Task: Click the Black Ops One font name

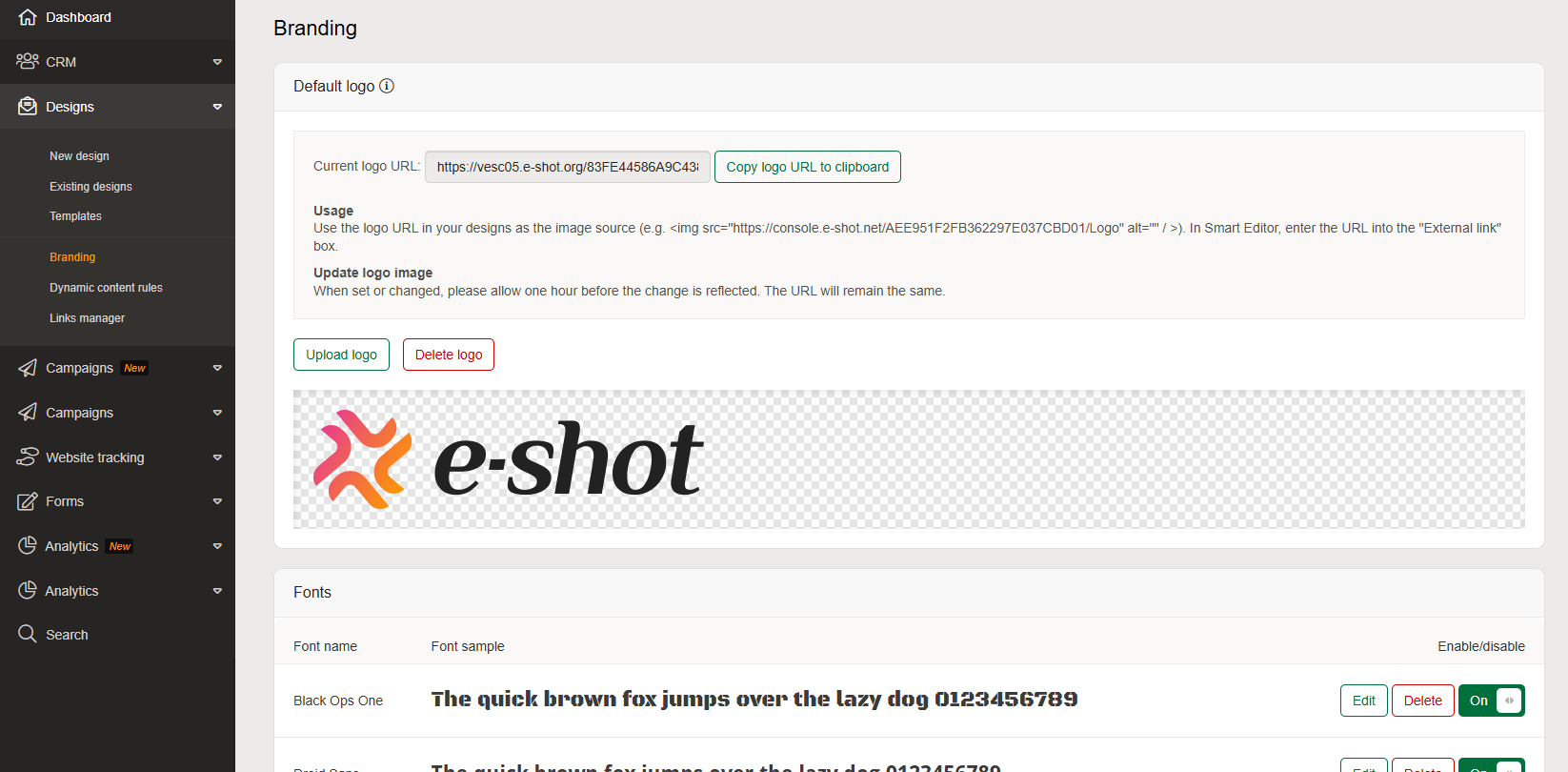Action: point(338,701)
